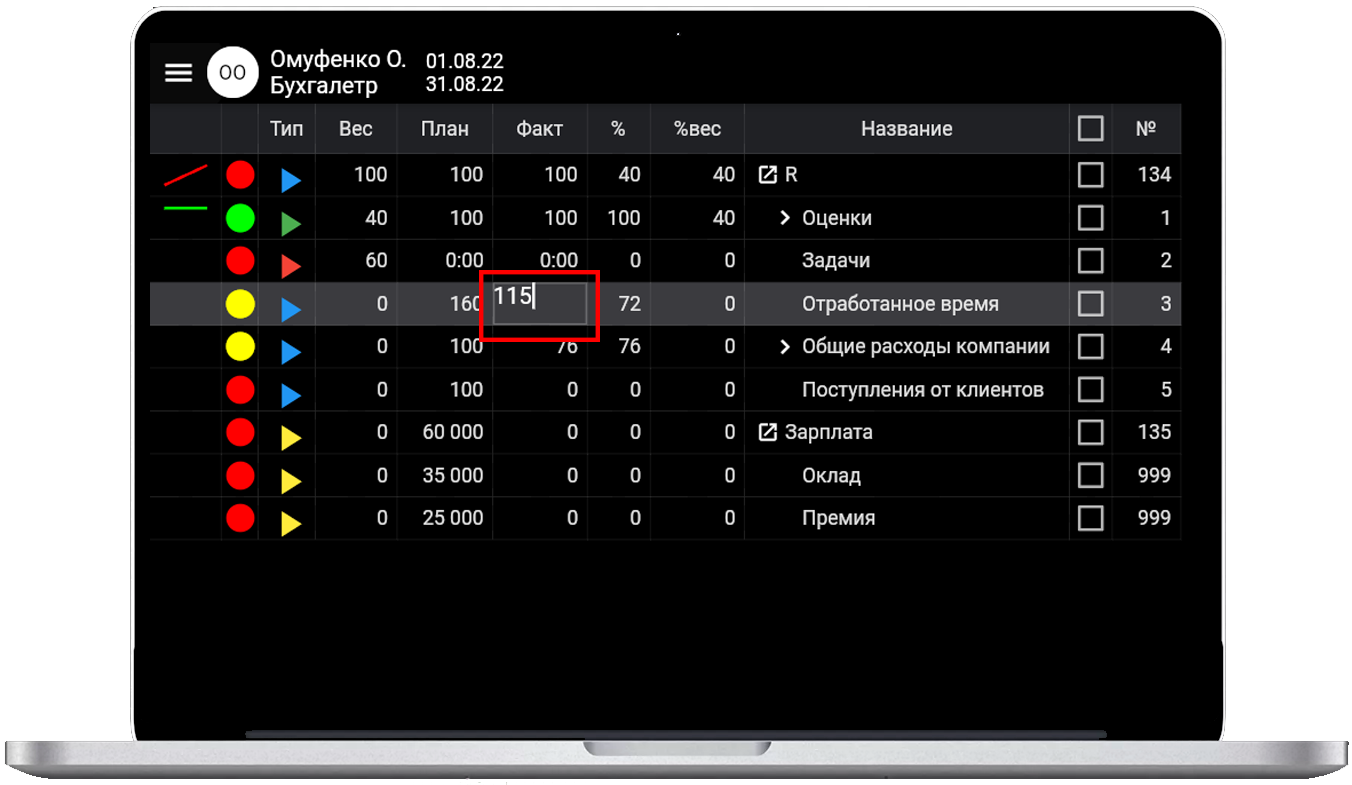Screen dimensions: 1352x785
Task: Select the Поступления от клиентов row name
Action: (x=922, y=390)
